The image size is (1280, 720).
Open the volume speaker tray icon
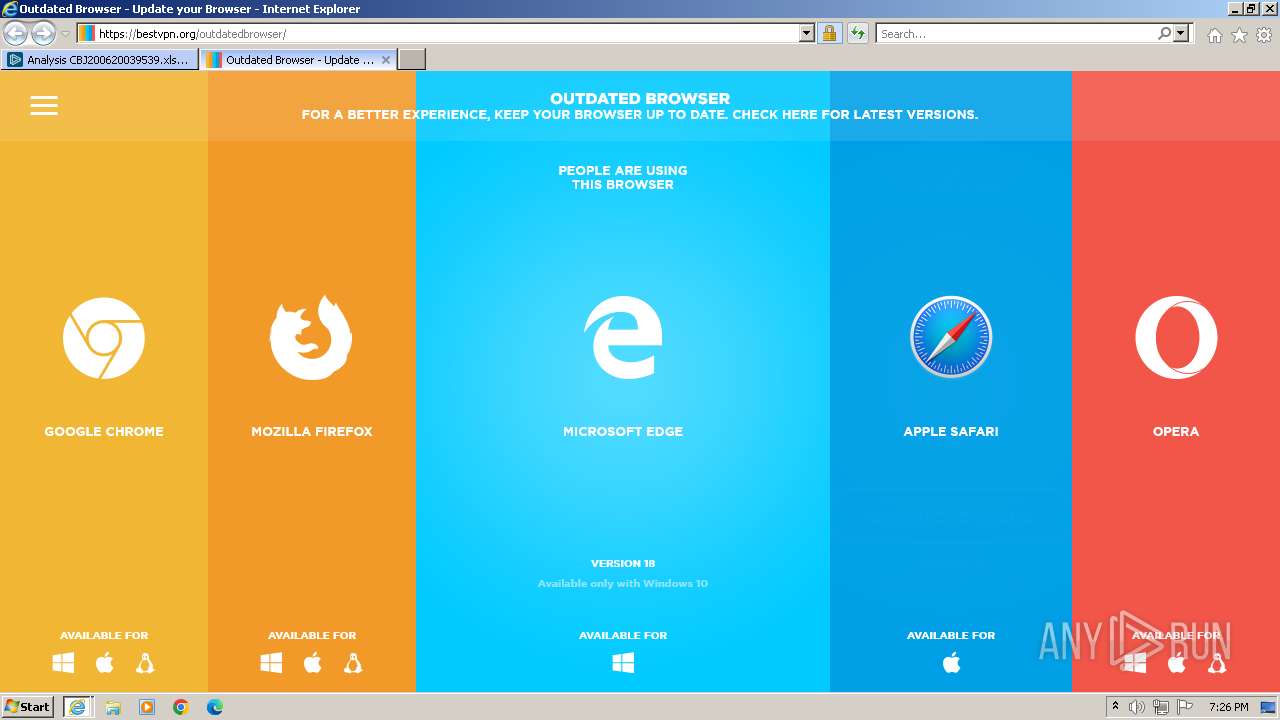pos(1137,707)
